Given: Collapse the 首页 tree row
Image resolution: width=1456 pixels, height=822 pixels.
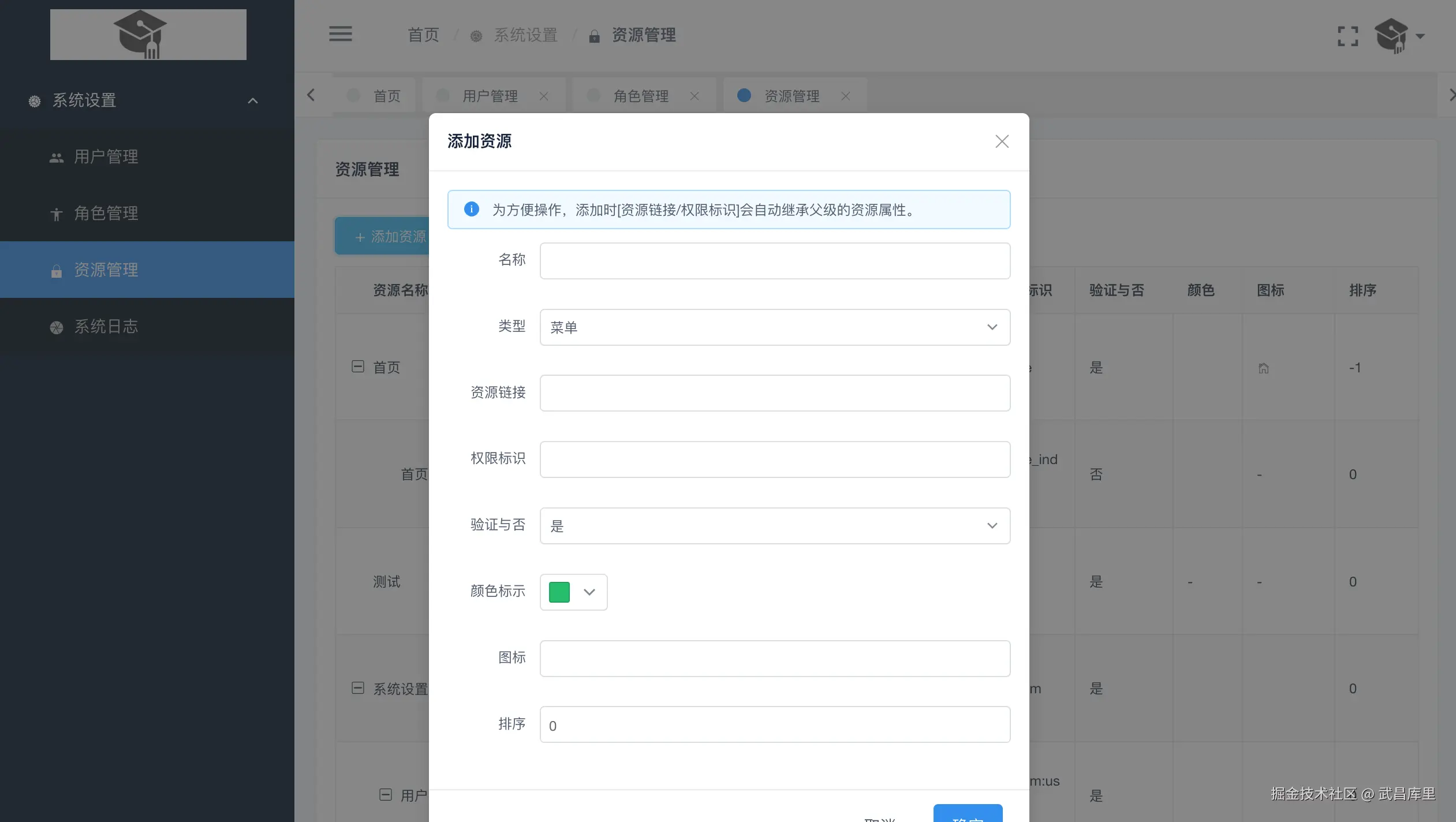Looking at the screenshot, I should pos(358,367).
